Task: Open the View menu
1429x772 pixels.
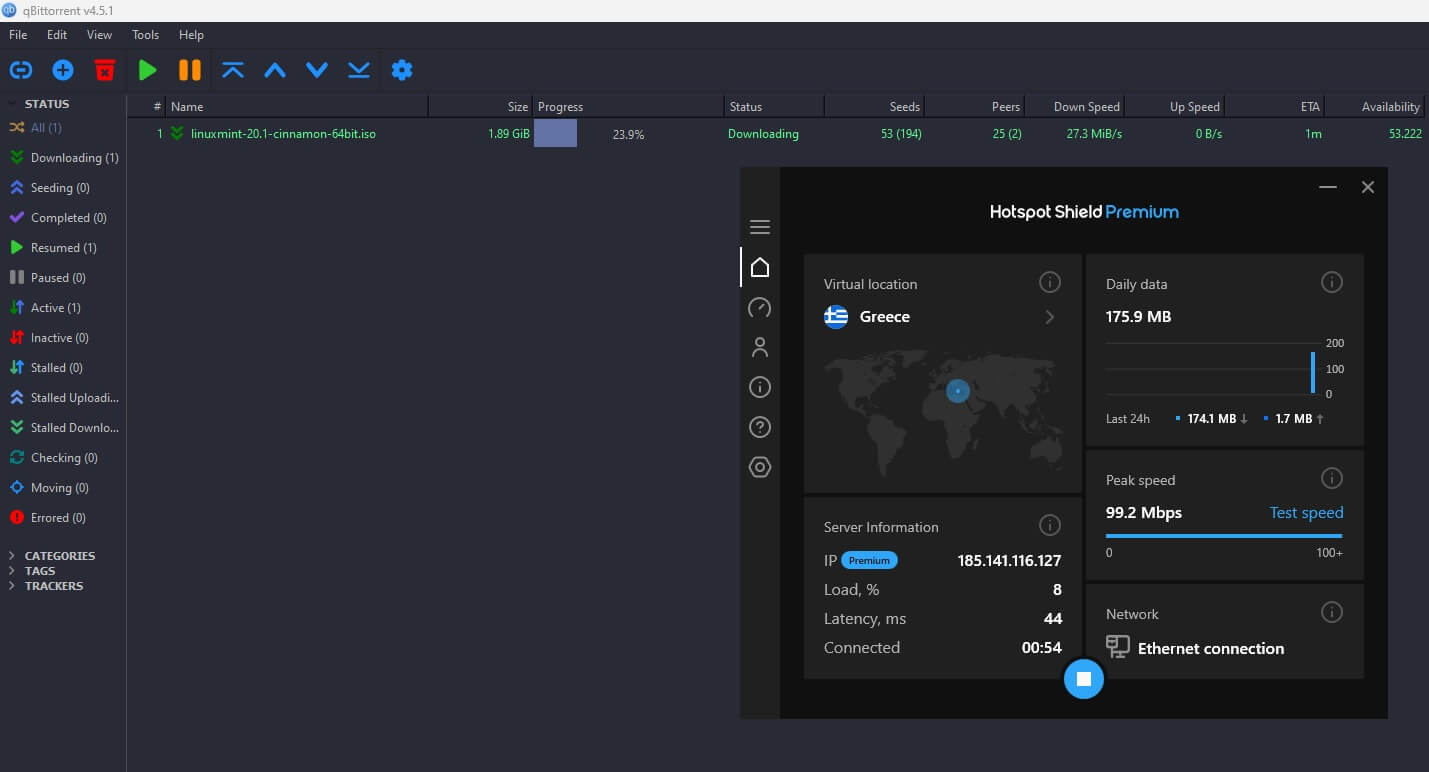Action: click(100, 35)
